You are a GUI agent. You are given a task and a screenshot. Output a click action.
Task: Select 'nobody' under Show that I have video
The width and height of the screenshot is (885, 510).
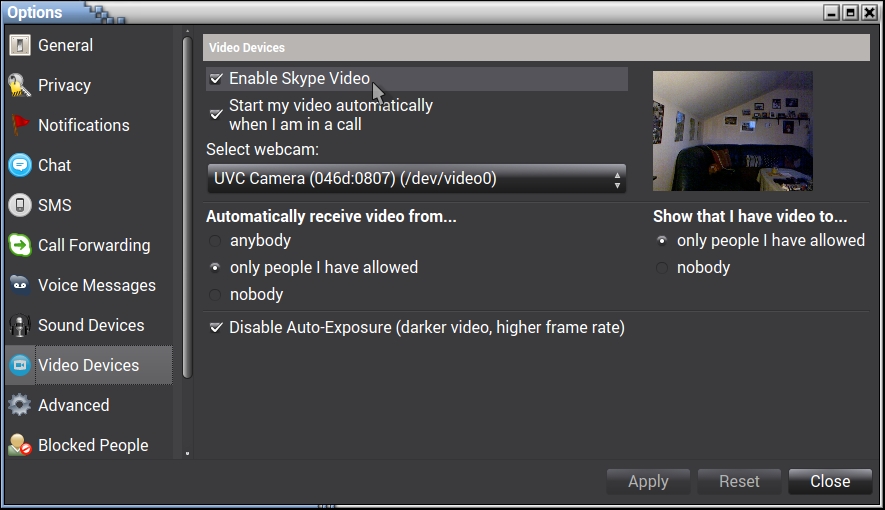pos(662,268)
